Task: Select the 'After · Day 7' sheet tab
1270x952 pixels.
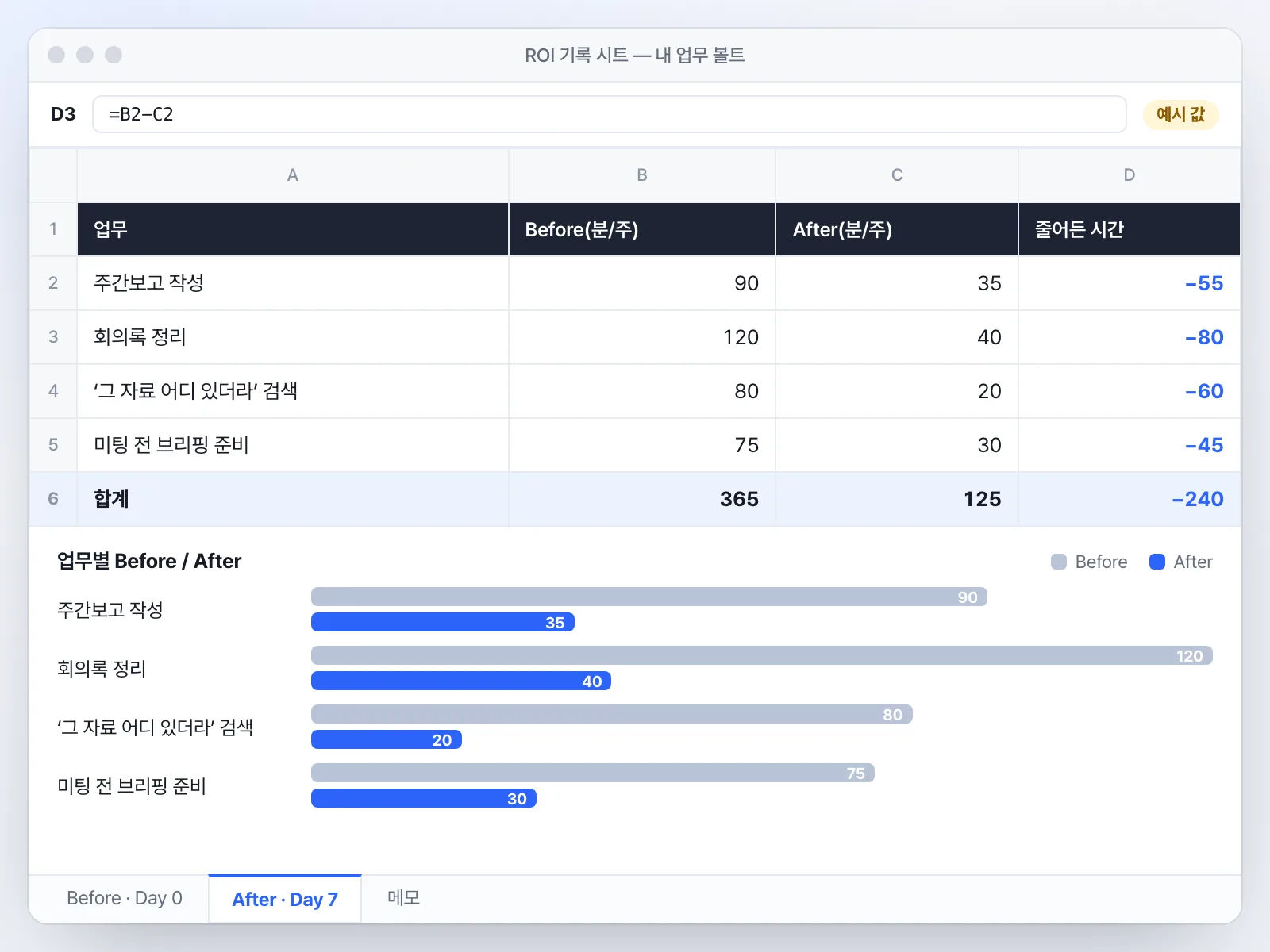Action: [285, 899]
